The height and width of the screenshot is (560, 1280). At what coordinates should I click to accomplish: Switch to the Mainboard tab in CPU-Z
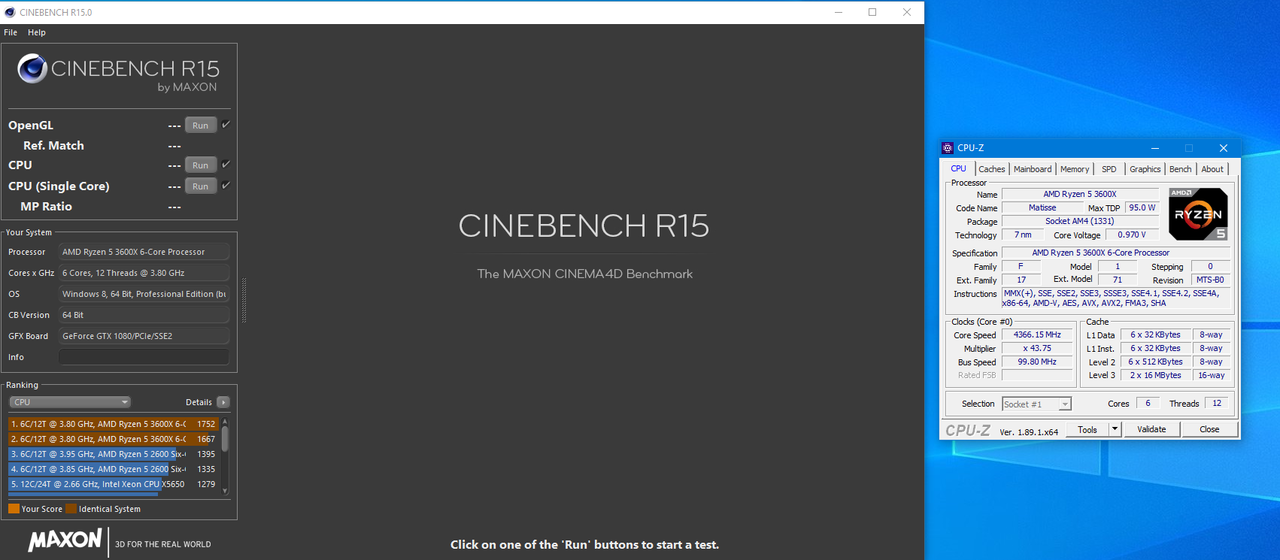pyautogui.click(x=1033, y=169)
